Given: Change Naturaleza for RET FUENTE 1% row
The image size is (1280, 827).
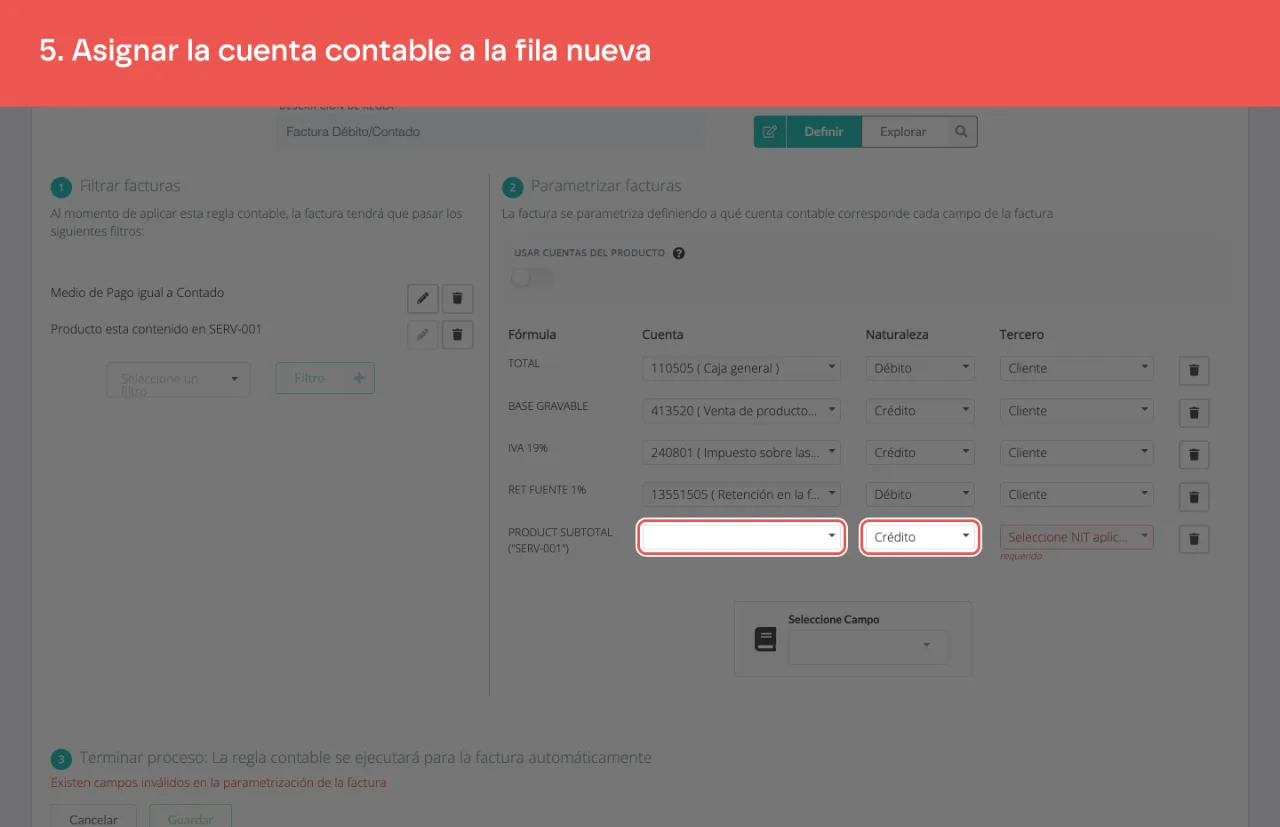Looking at the screenshot, I should coord(920,494).
